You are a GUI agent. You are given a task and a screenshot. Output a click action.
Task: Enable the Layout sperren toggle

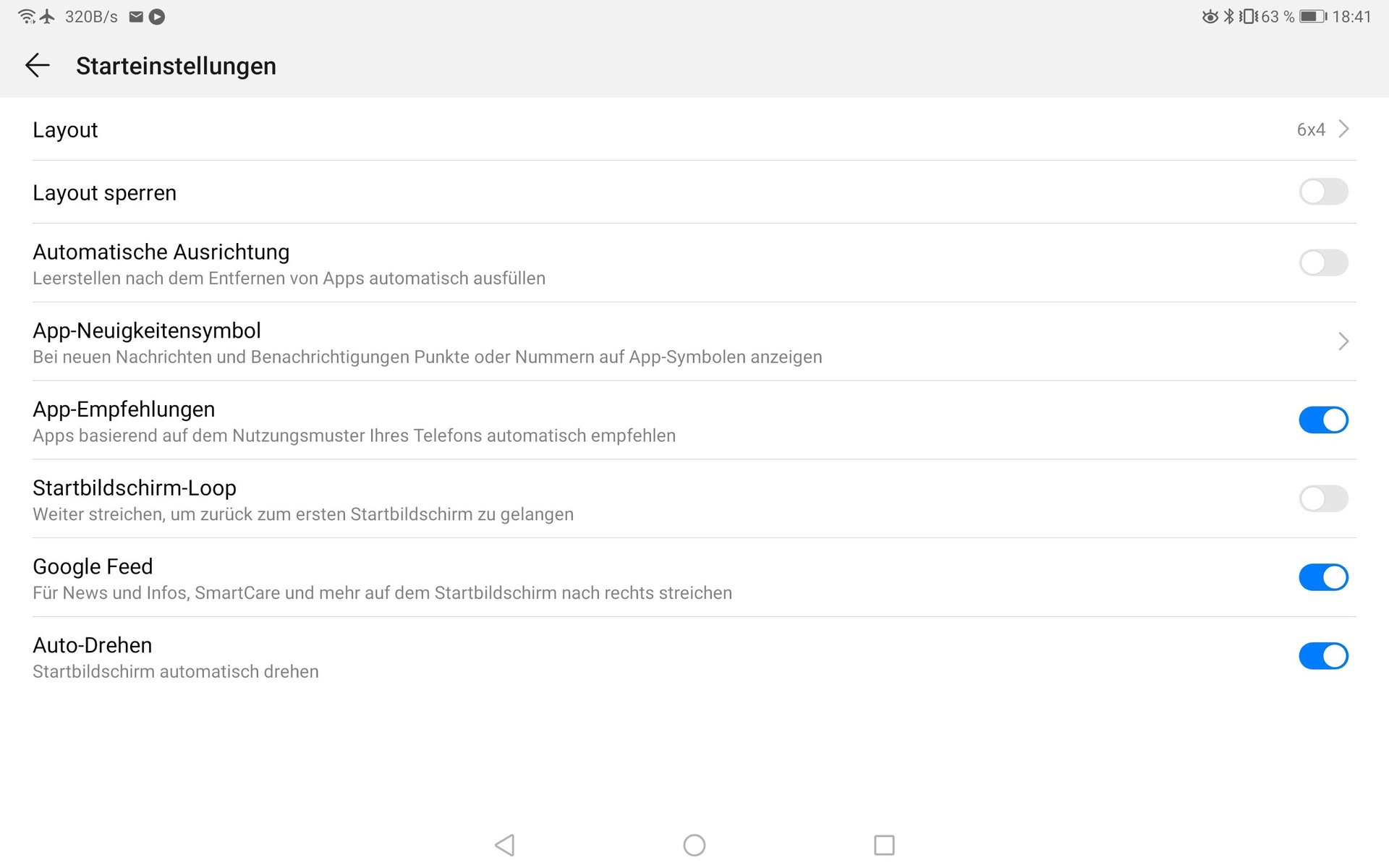pyautogui.click(x=1323, y=192)
